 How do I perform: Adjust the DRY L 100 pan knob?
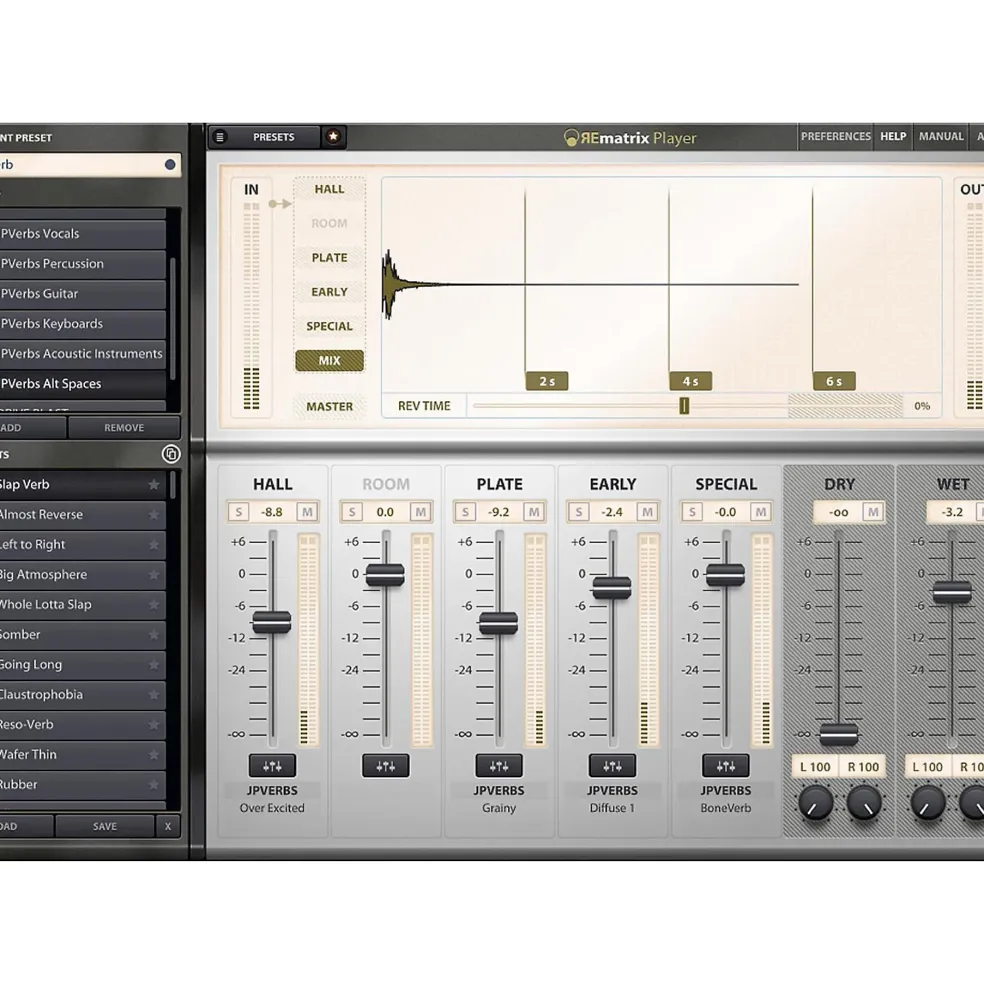(816, 803)
